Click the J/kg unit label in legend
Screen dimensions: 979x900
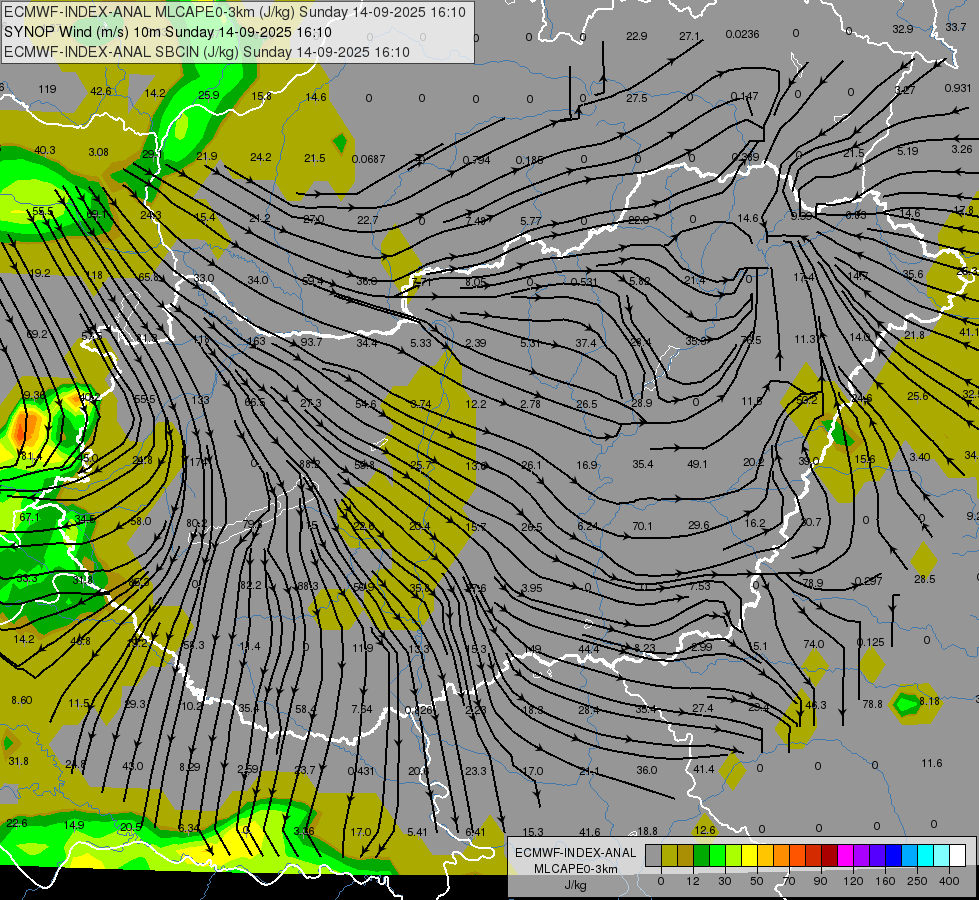click(x=576, y=885)
